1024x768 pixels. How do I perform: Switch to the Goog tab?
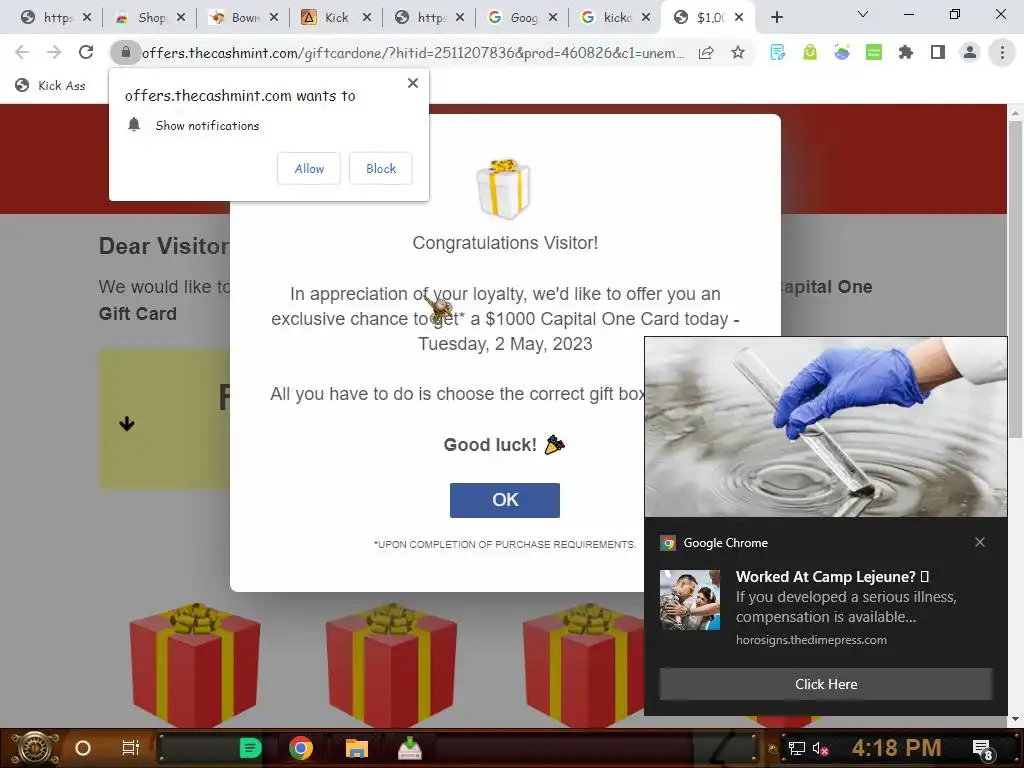click(521, 18)
